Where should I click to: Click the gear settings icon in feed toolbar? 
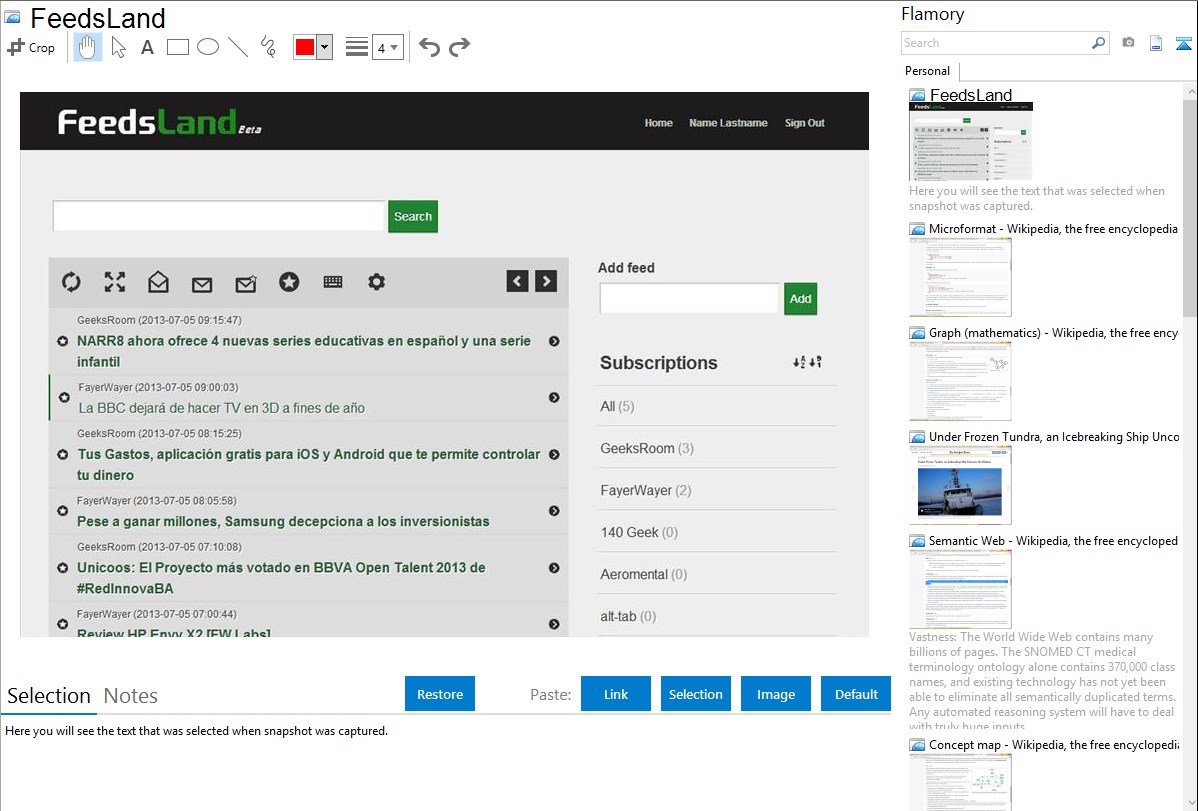tap(377, 282)
